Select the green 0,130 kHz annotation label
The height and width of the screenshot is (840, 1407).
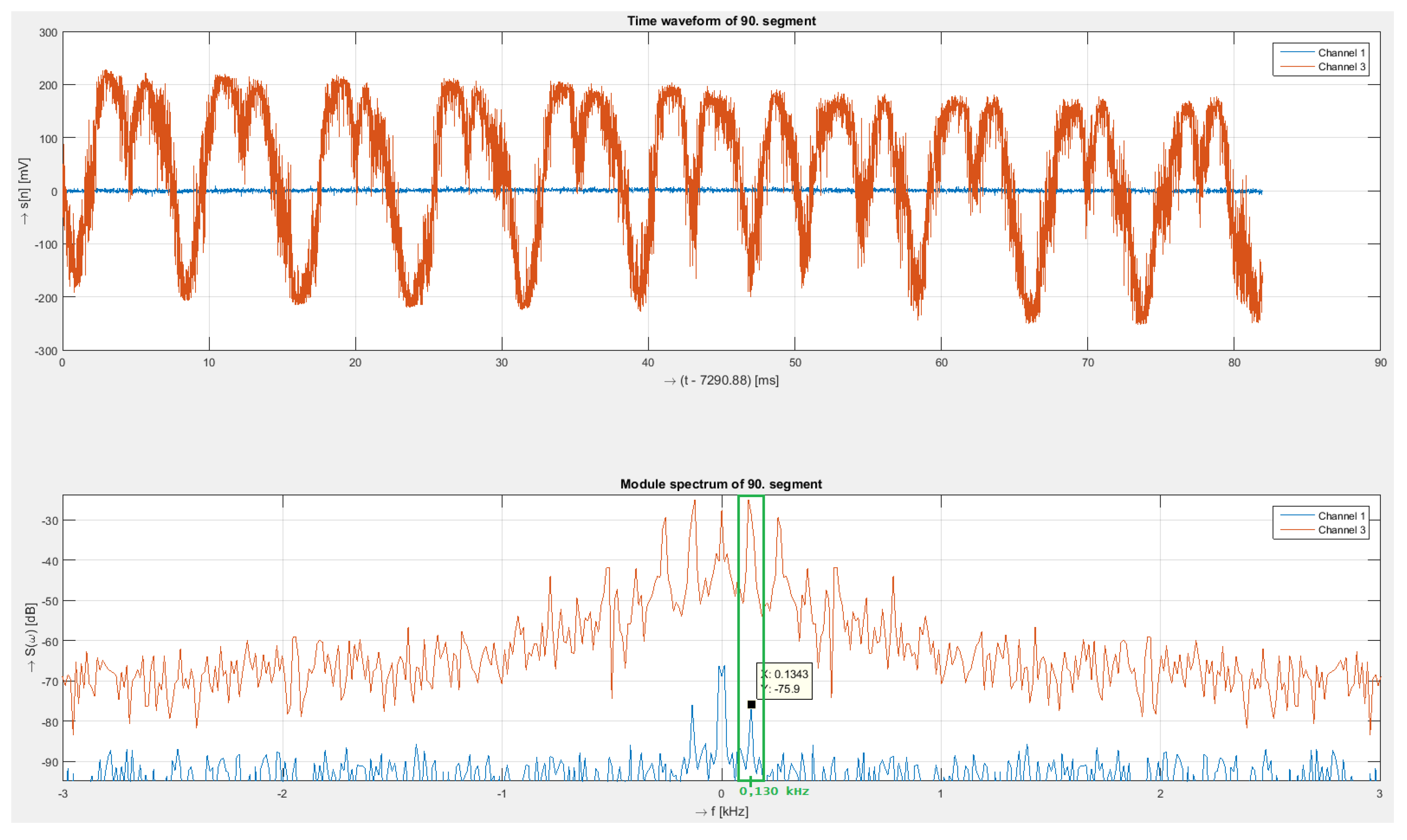pyautogui.click(x=774, y=791)
